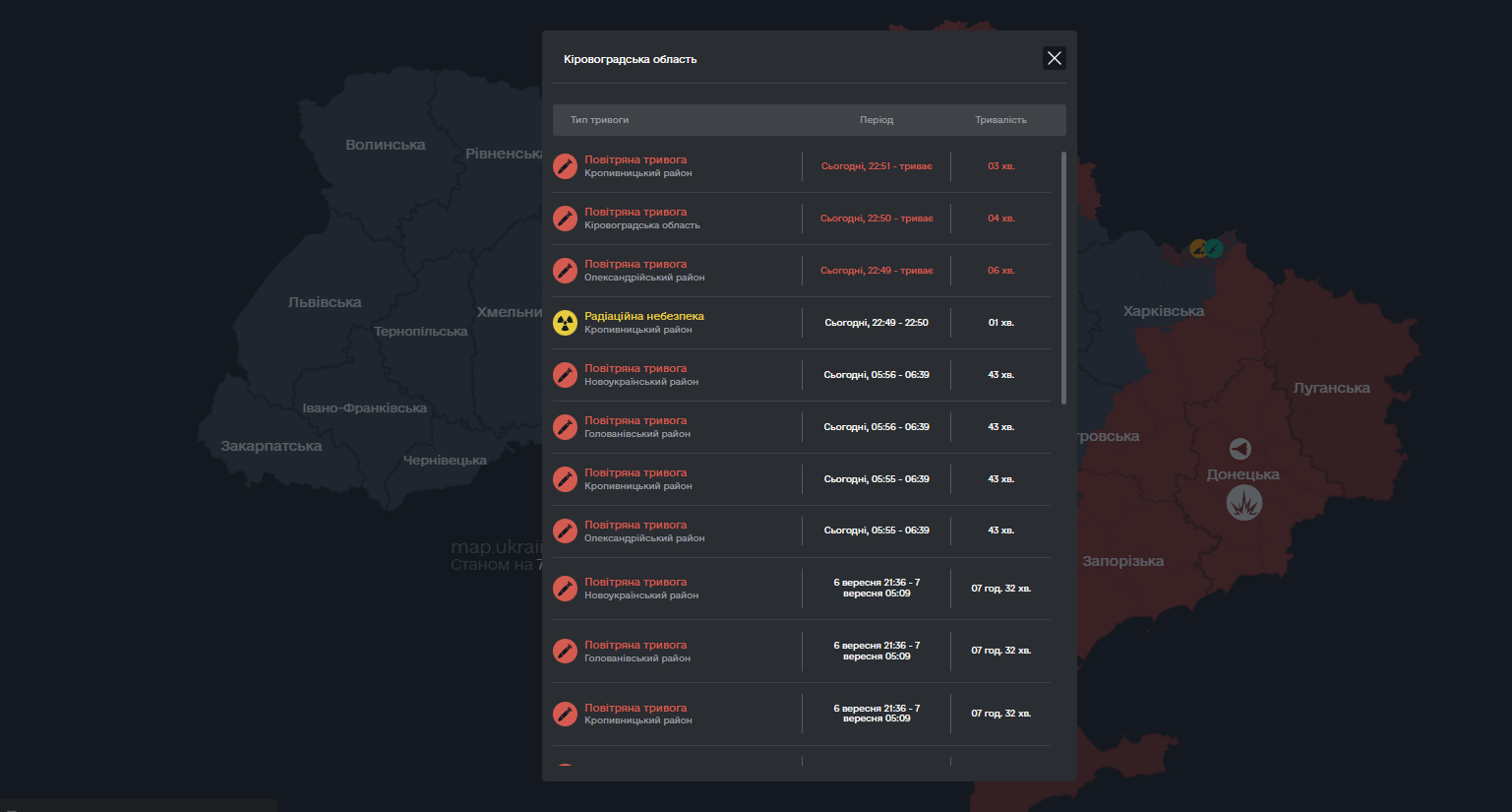Click air raid icon for Кіровоградська область alert
Viewport: 1512px width, 812px height.
pyautogui.click(x=565, y=219)
